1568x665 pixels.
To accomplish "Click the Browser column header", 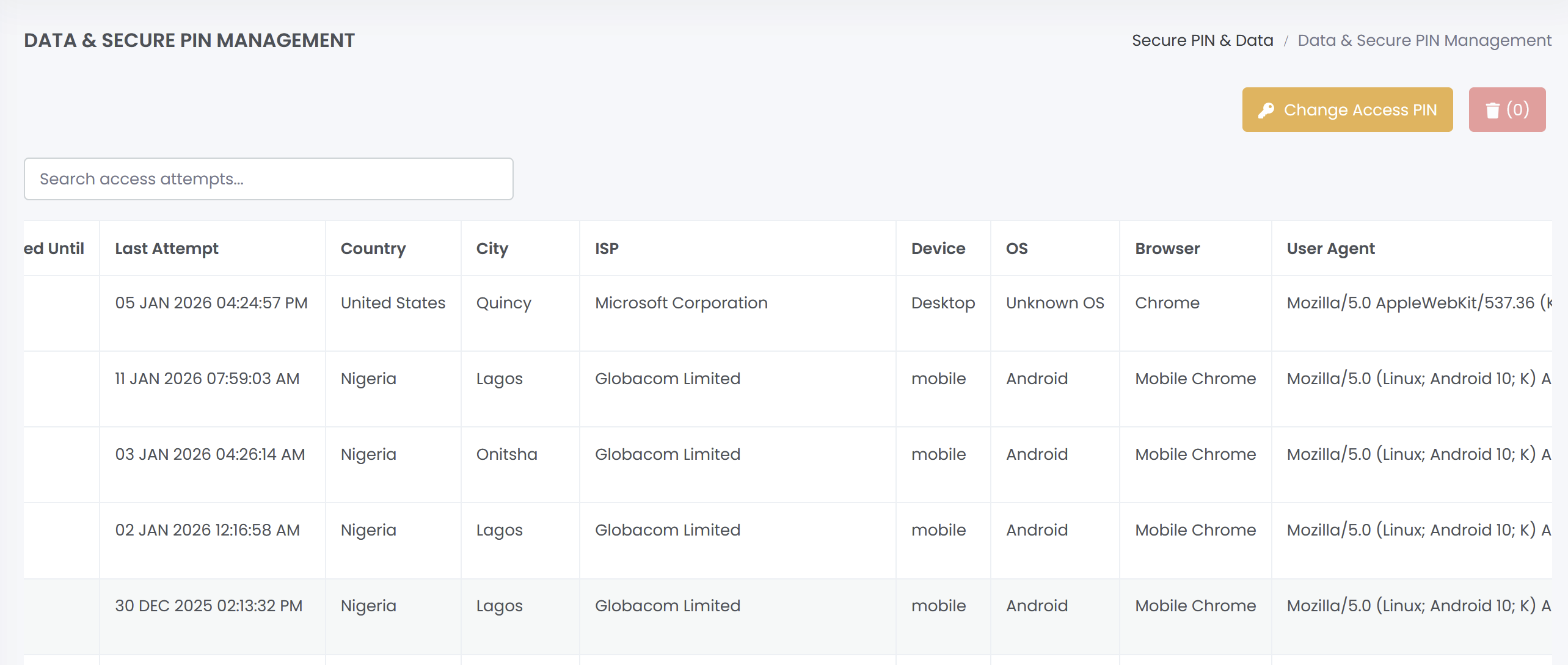I will click(x=1167, y=249).
